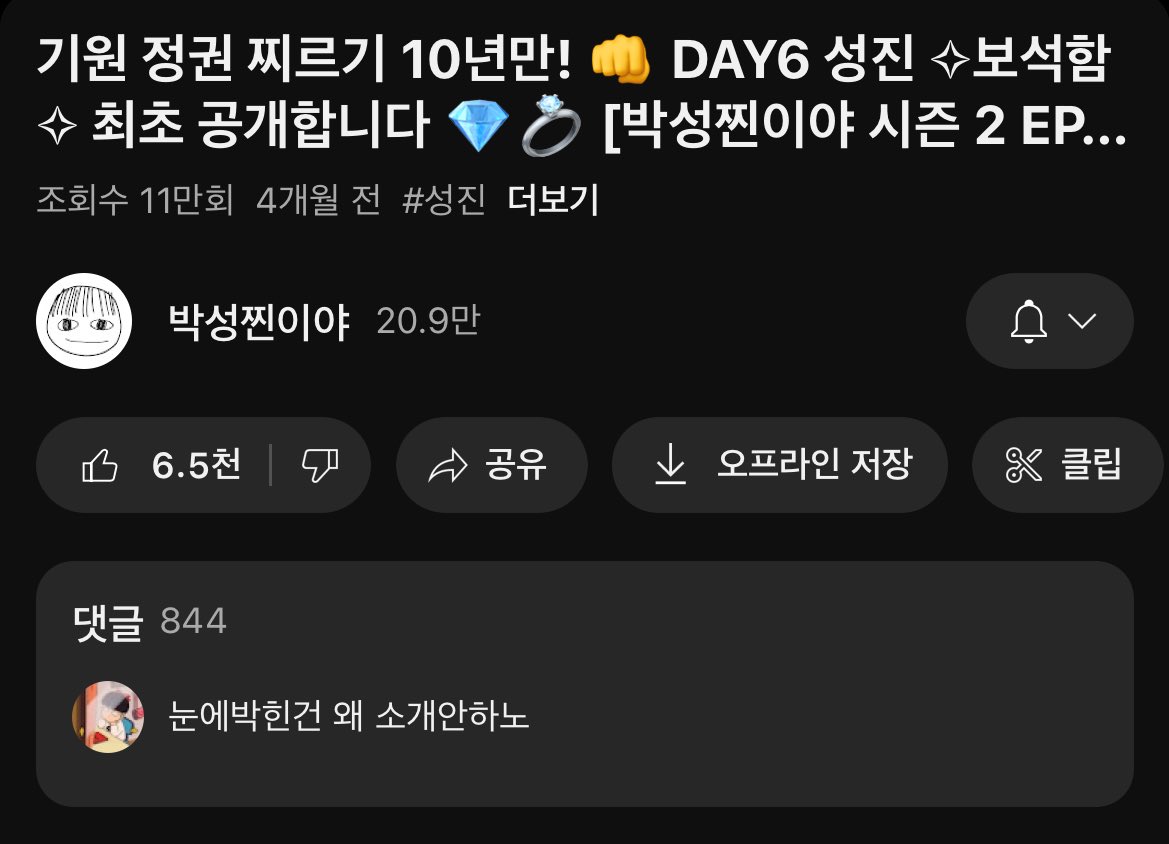Image resolution: width=1169 pixels, height=844 pixels.
Task: Tap the commenter's profile picture
Action: (108, 717)
